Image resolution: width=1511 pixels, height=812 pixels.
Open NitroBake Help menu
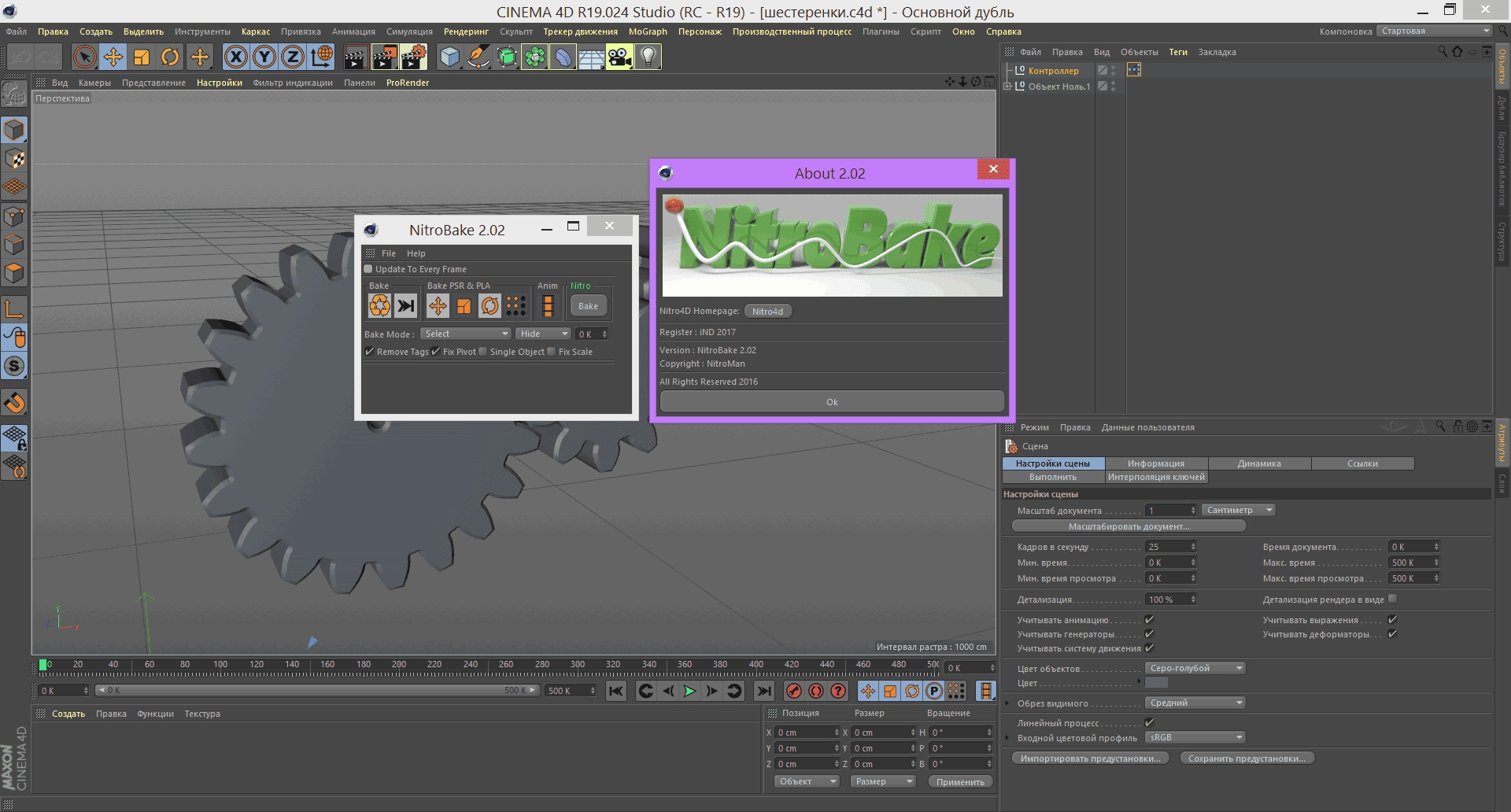point(416,253)
